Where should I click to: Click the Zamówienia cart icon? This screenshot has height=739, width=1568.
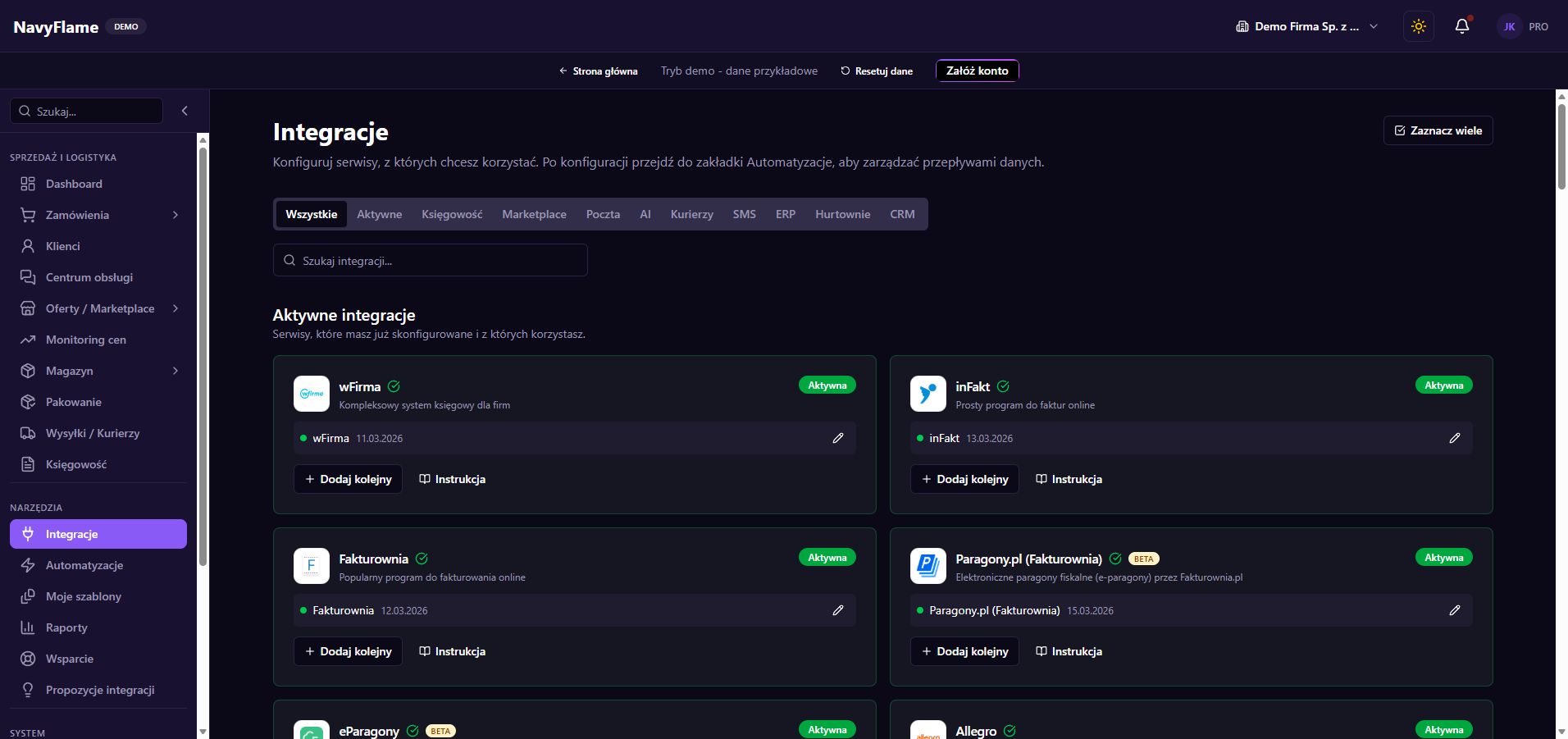click(x=28, y=215)
